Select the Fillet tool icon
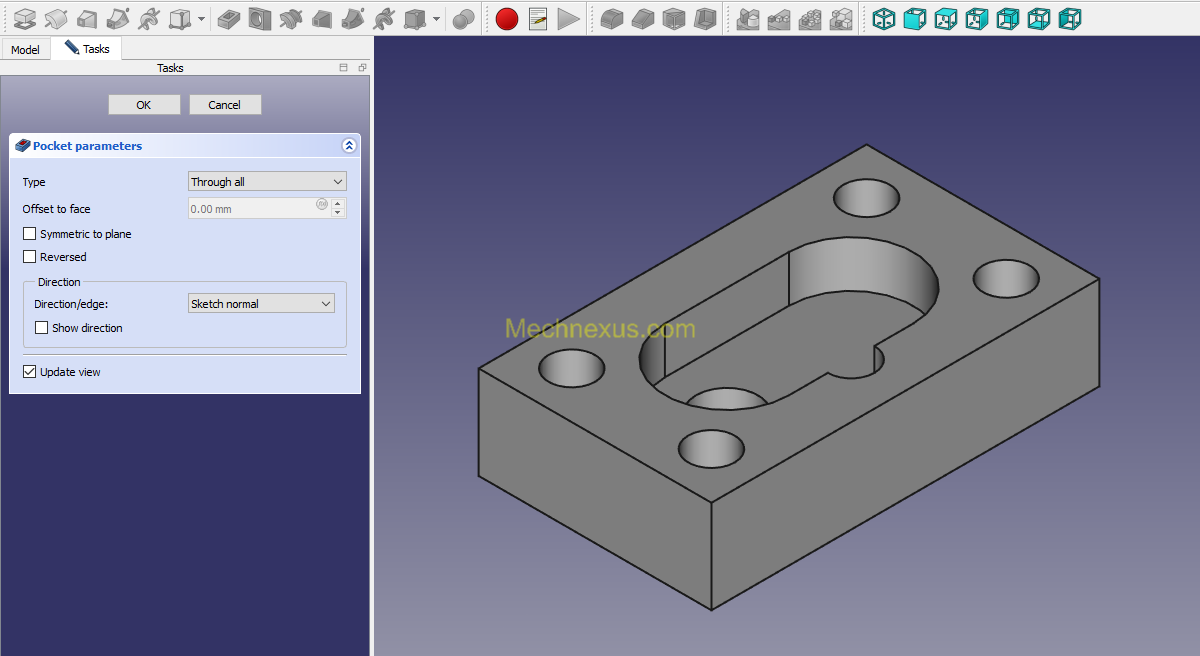This screenshot has height=656, width=1200. (612, 18)
